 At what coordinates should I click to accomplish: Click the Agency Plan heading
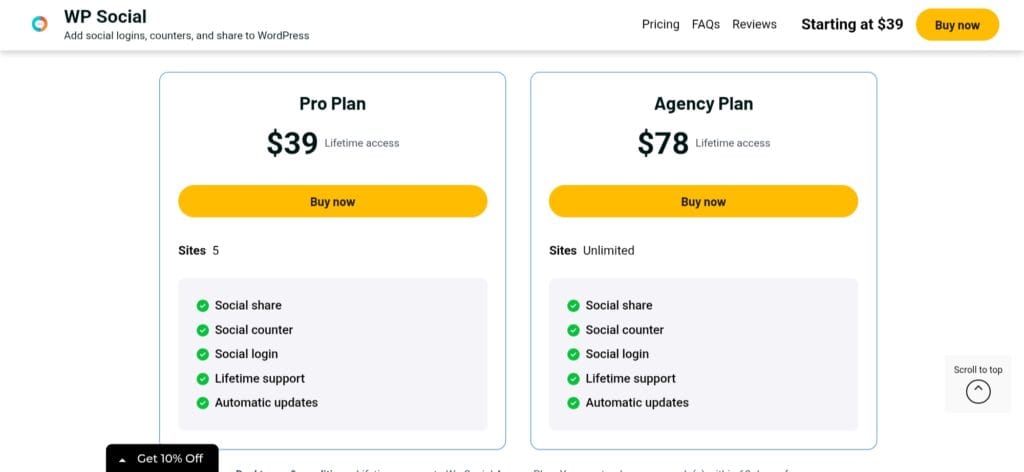pyautogui.click(x=703, y=104)
